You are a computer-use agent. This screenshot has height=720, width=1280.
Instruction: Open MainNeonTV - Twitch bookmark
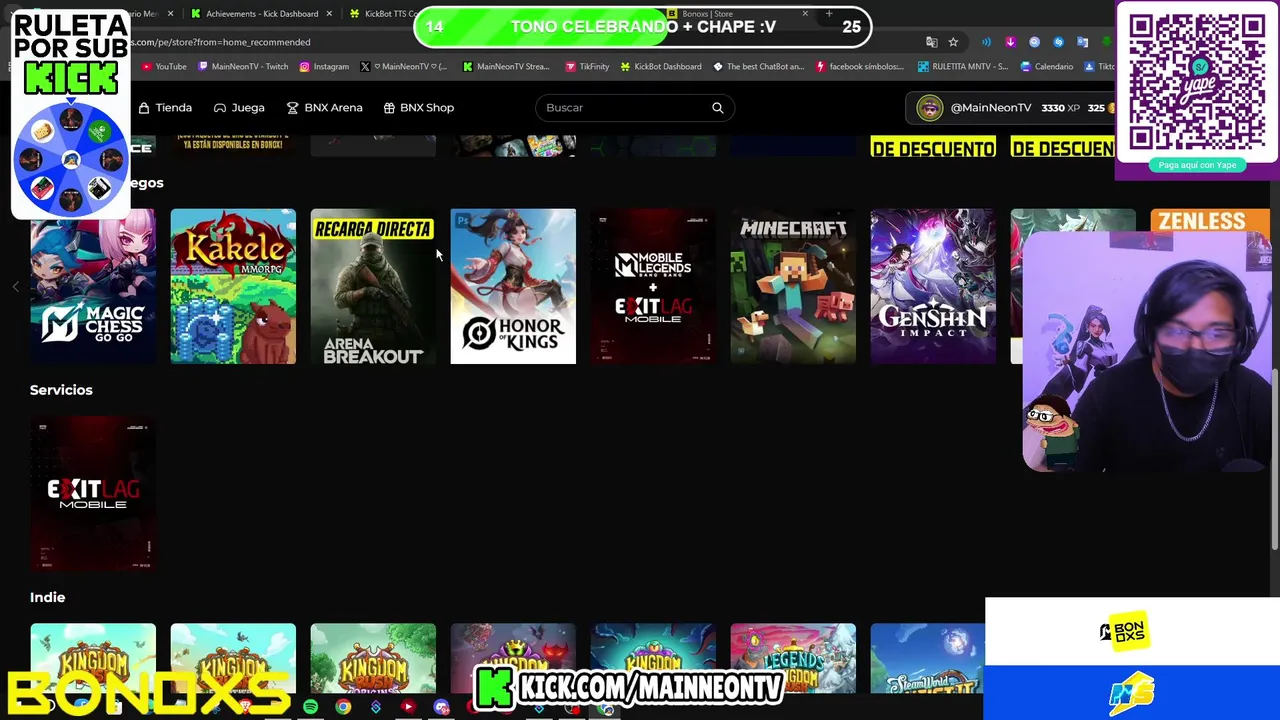pos(243,67)
